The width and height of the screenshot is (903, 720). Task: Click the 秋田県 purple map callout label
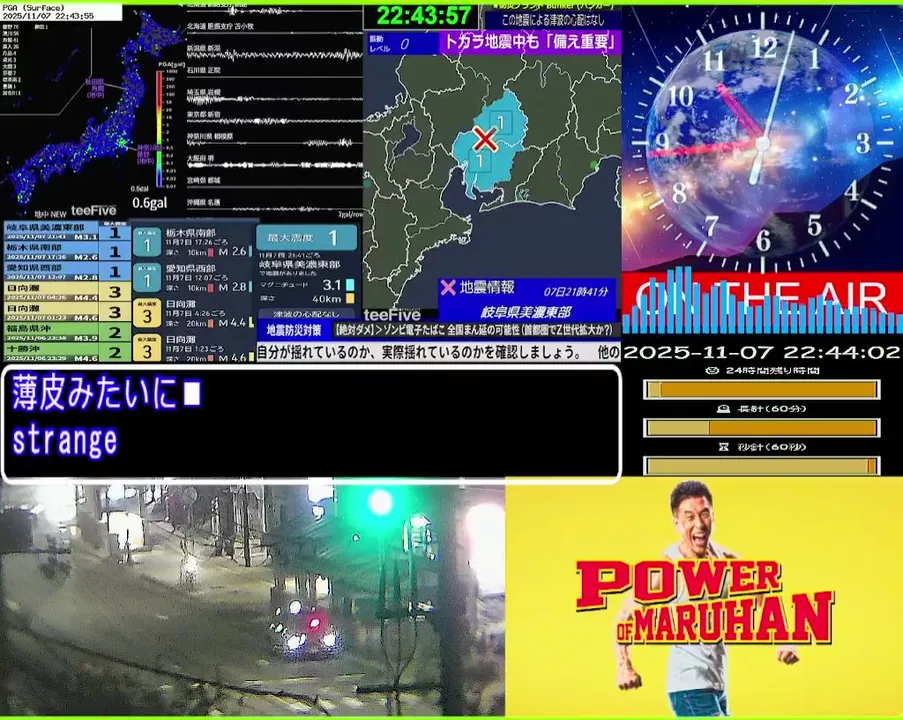(95, 89)
